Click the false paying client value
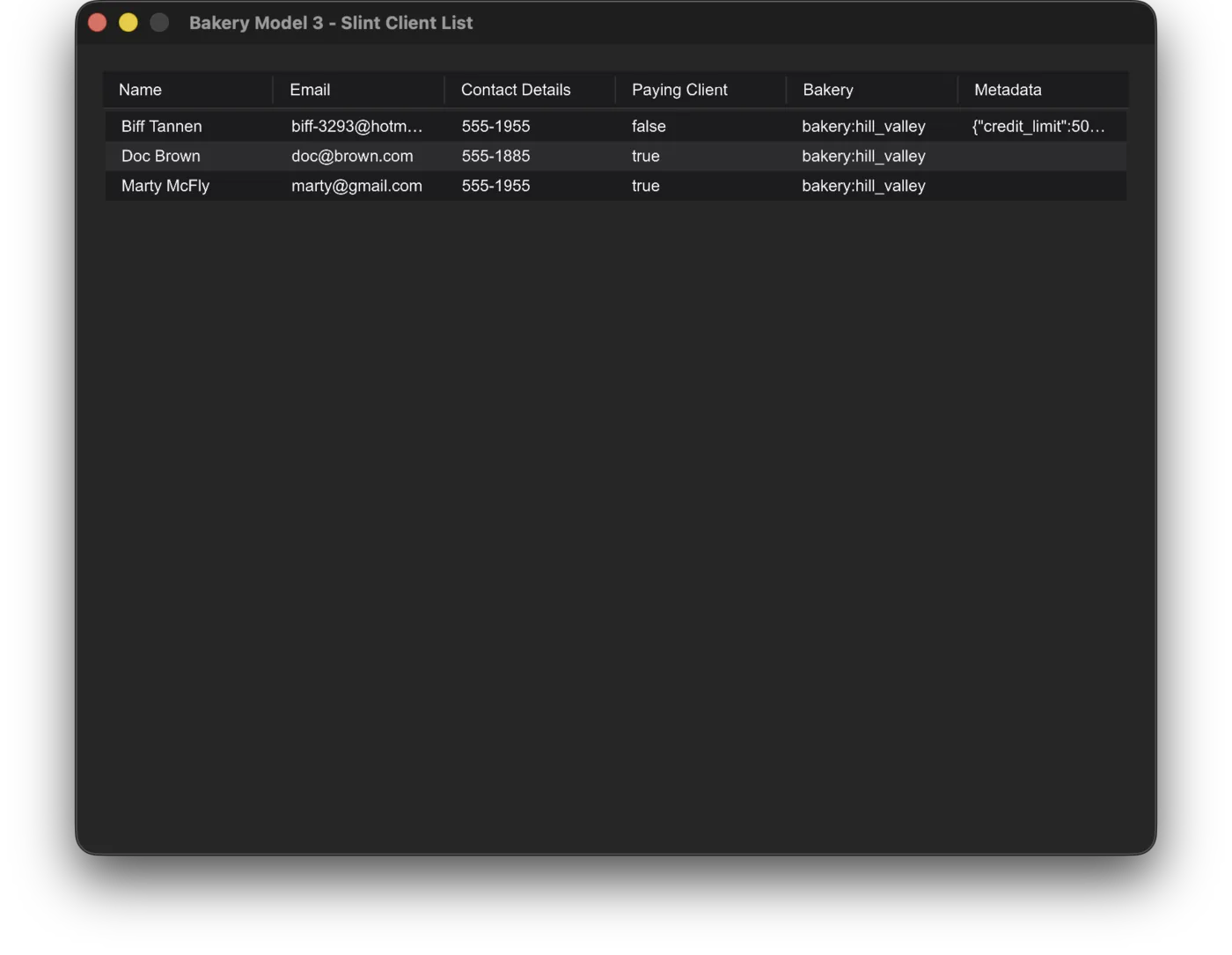The height and width of the screenshot is (955, 1232). (649, 127)
